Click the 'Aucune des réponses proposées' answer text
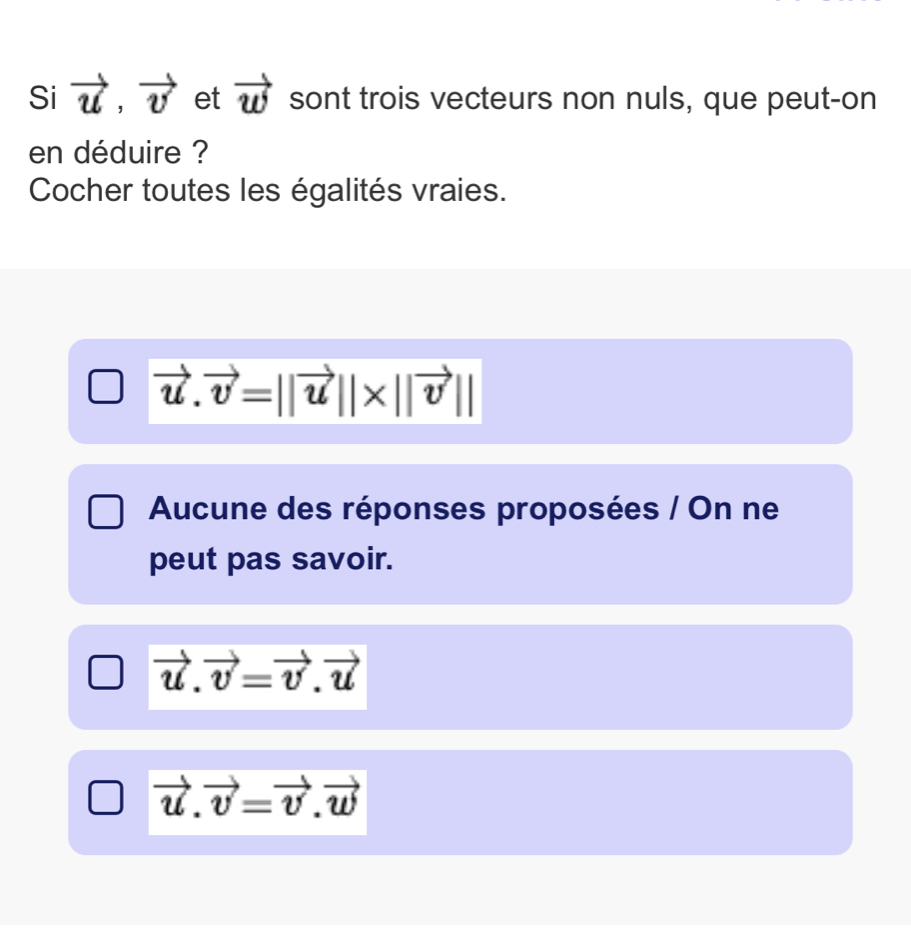Viewport: 911px width, 943px height. pyautogui.click(x=463, y=509)
